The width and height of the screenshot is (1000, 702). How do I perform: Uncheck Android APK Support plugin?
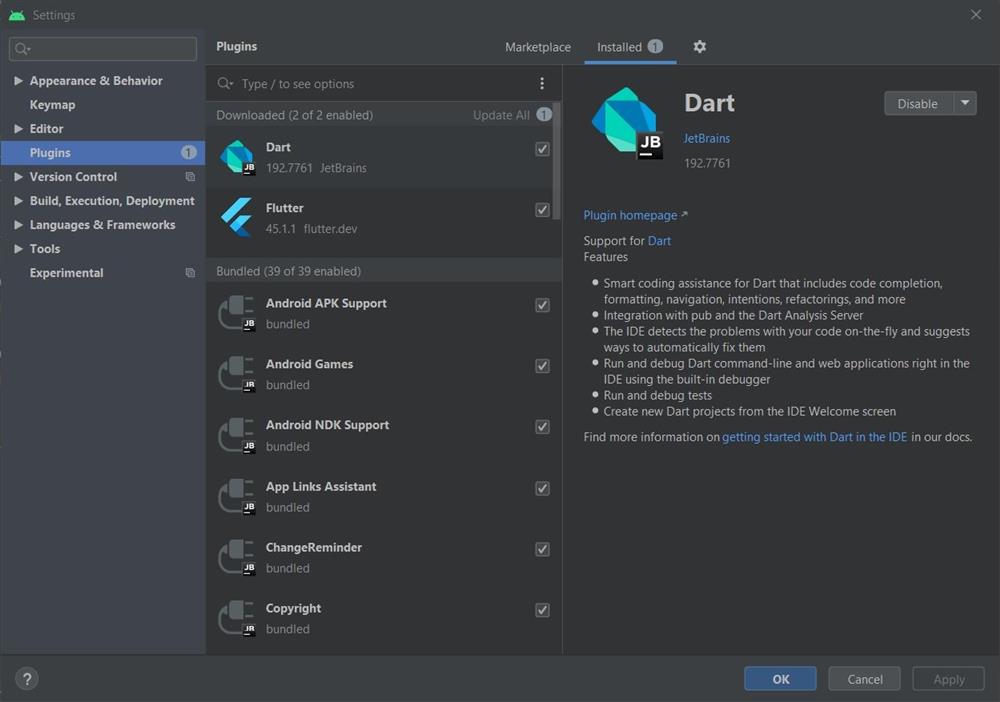[x=542, y=305]
